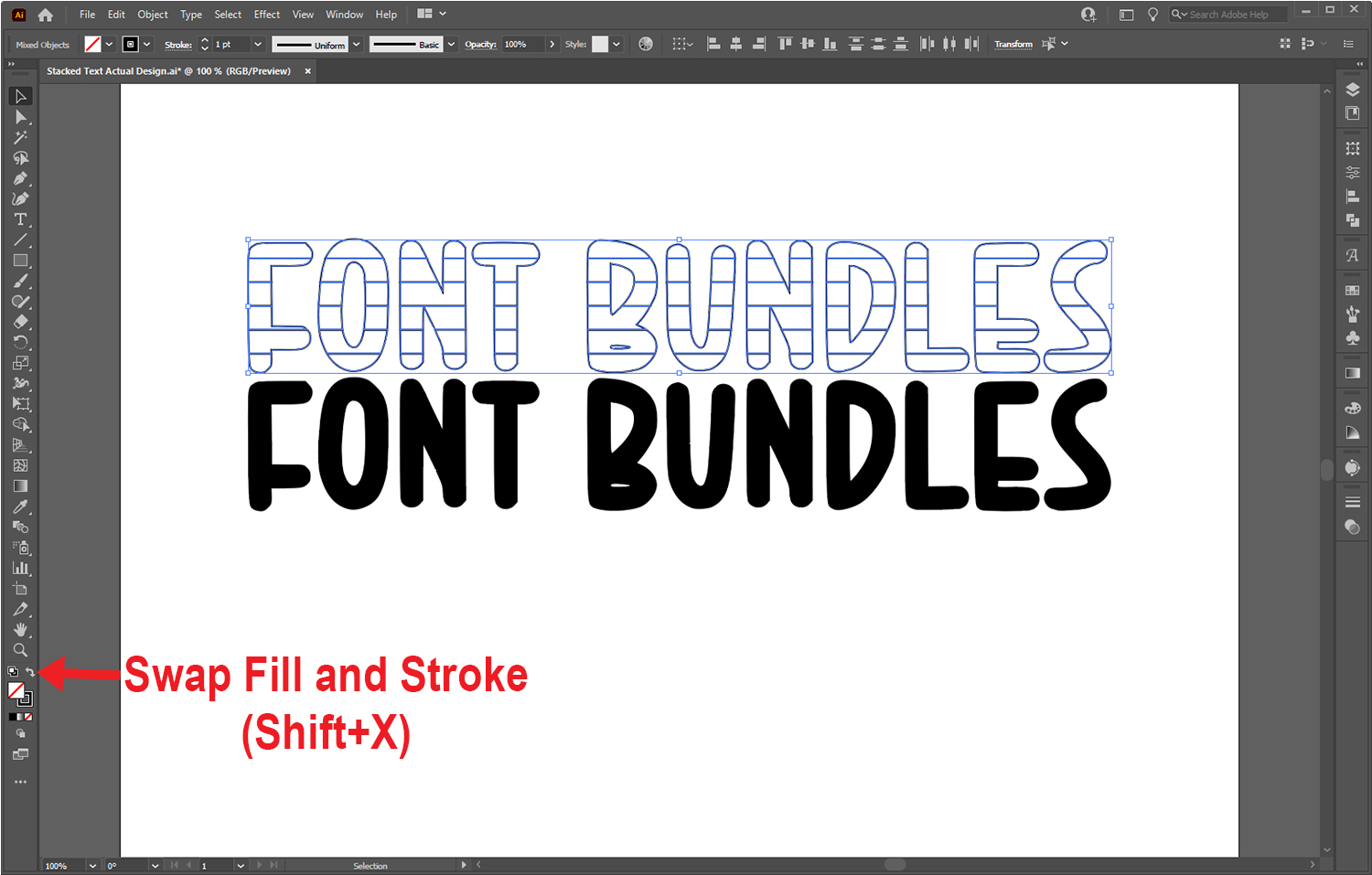
Task: Select the Rectangle tool
Action: point(20,261)
